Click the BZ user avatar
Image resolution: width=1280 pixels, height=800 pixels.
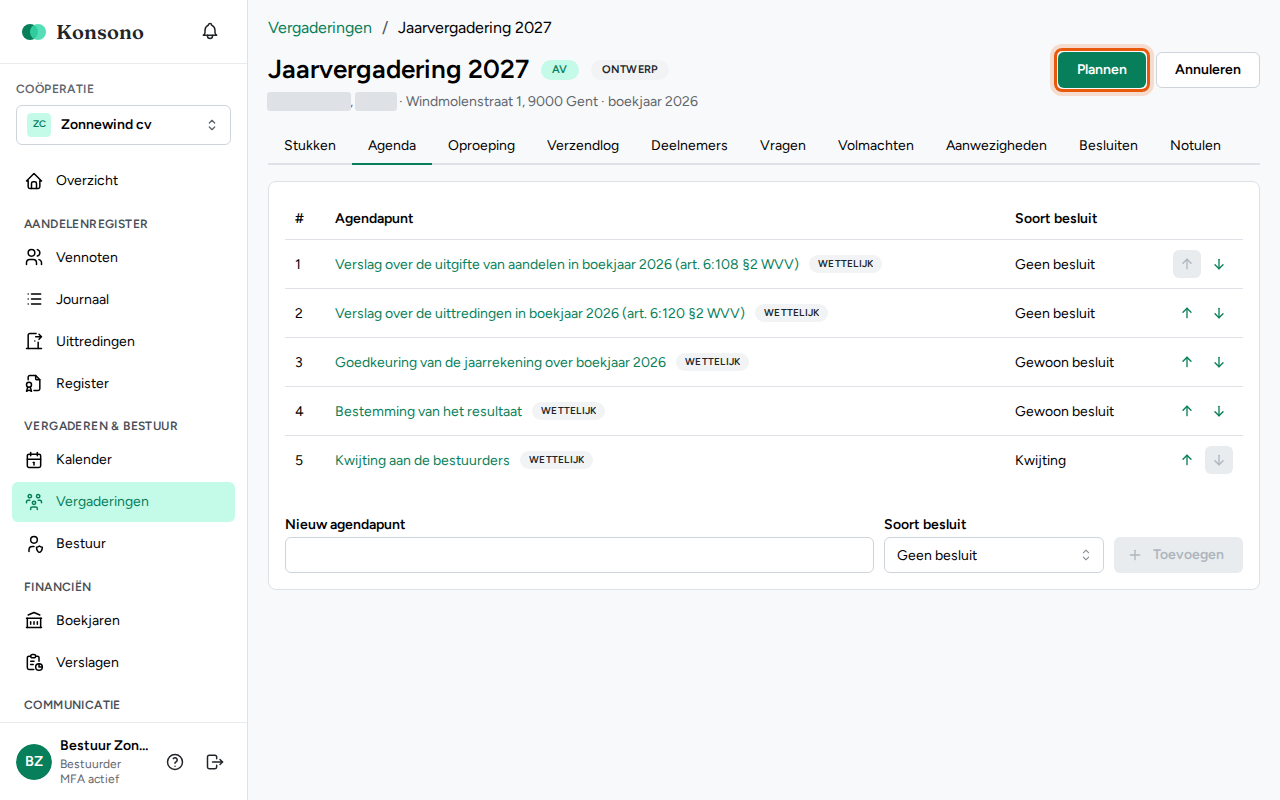point(34,762)
